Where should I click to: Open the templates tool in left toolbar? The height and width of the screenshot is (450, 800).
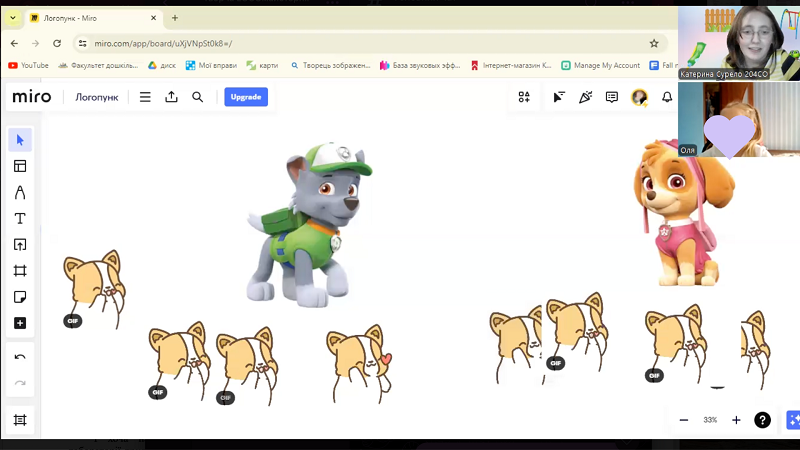(20, 166)
